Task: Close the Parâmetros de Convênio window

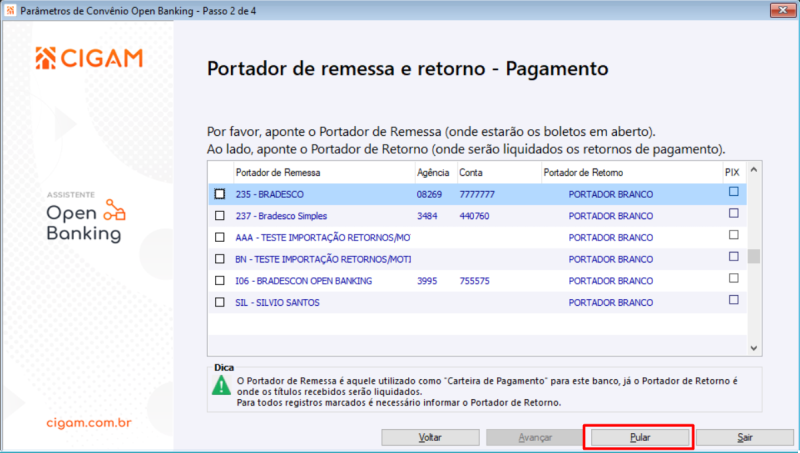Action: coord(783,10)
